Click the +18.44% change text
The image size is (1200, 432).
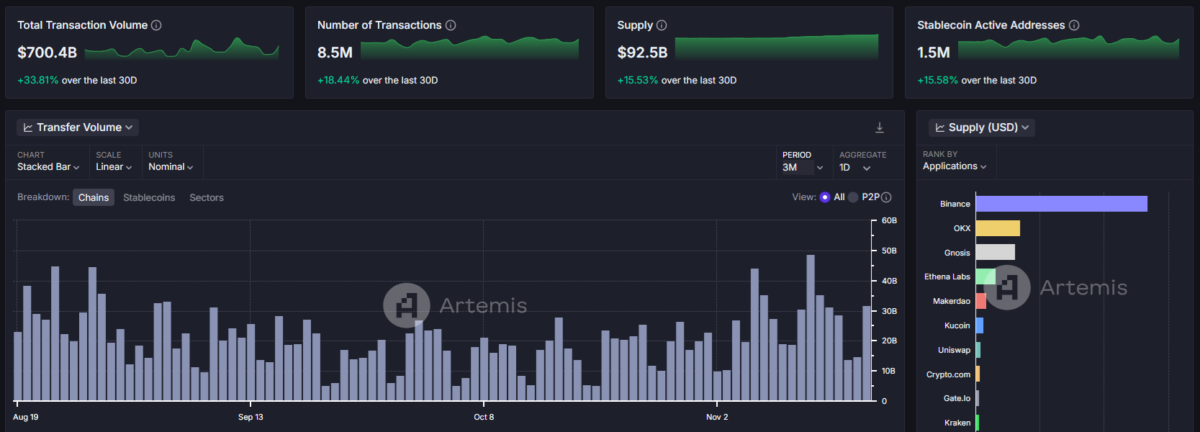[x=338, y=80]
